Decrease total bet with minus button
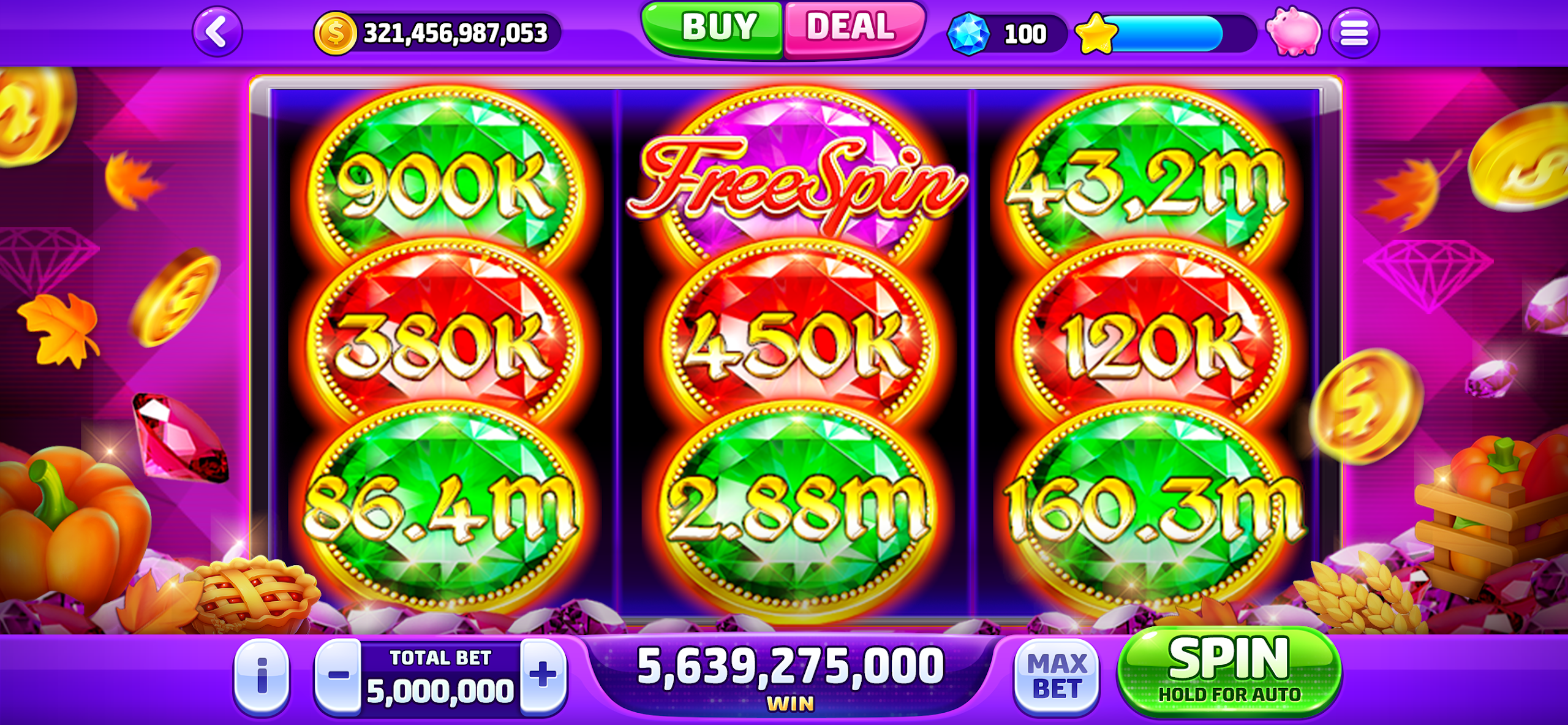The height and width of the screenshot is (725, 1568). pos(338,675)
